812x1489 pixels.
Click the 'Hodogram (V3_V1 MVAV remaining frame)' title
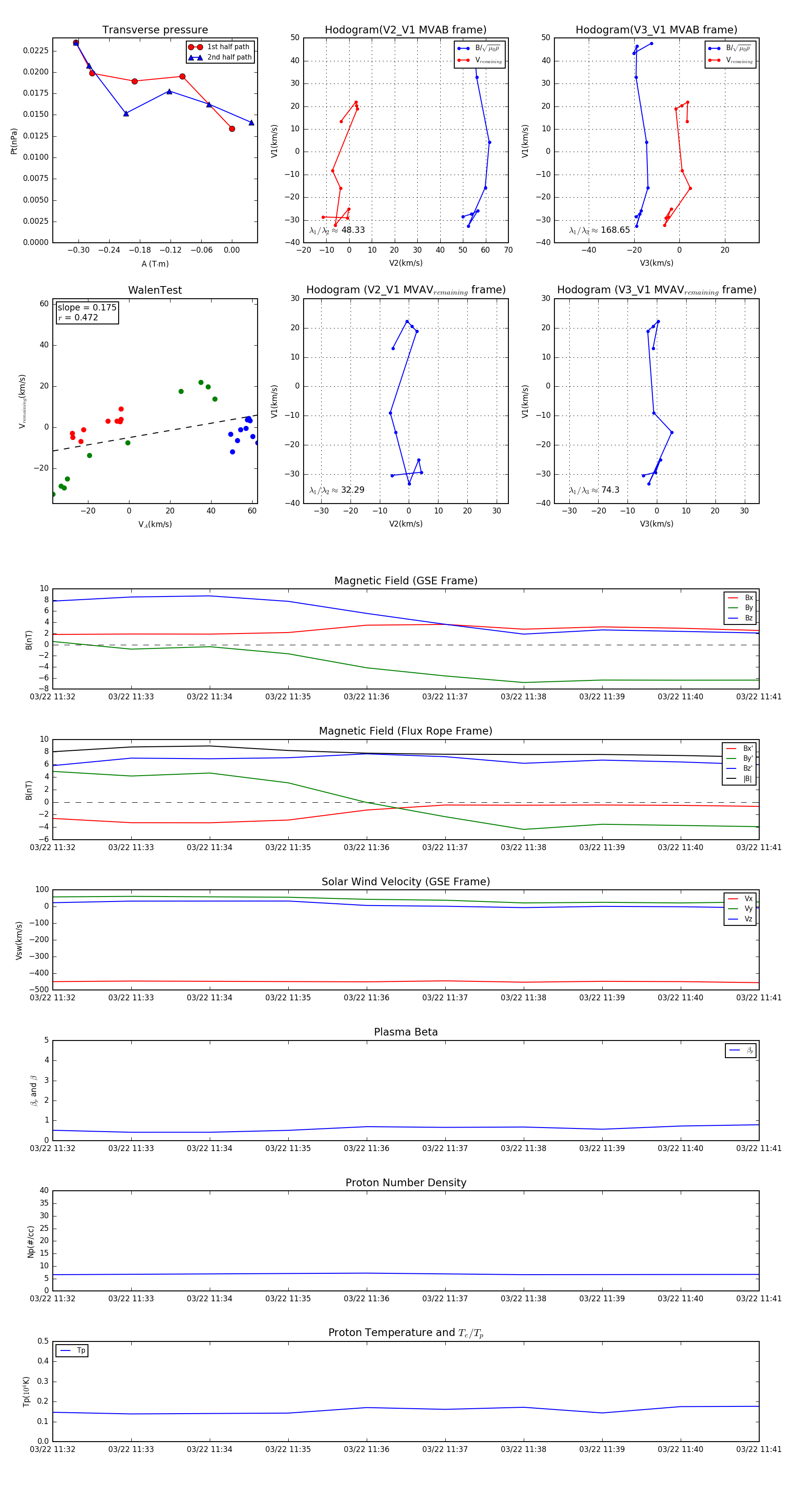click(x=656, y=290)
